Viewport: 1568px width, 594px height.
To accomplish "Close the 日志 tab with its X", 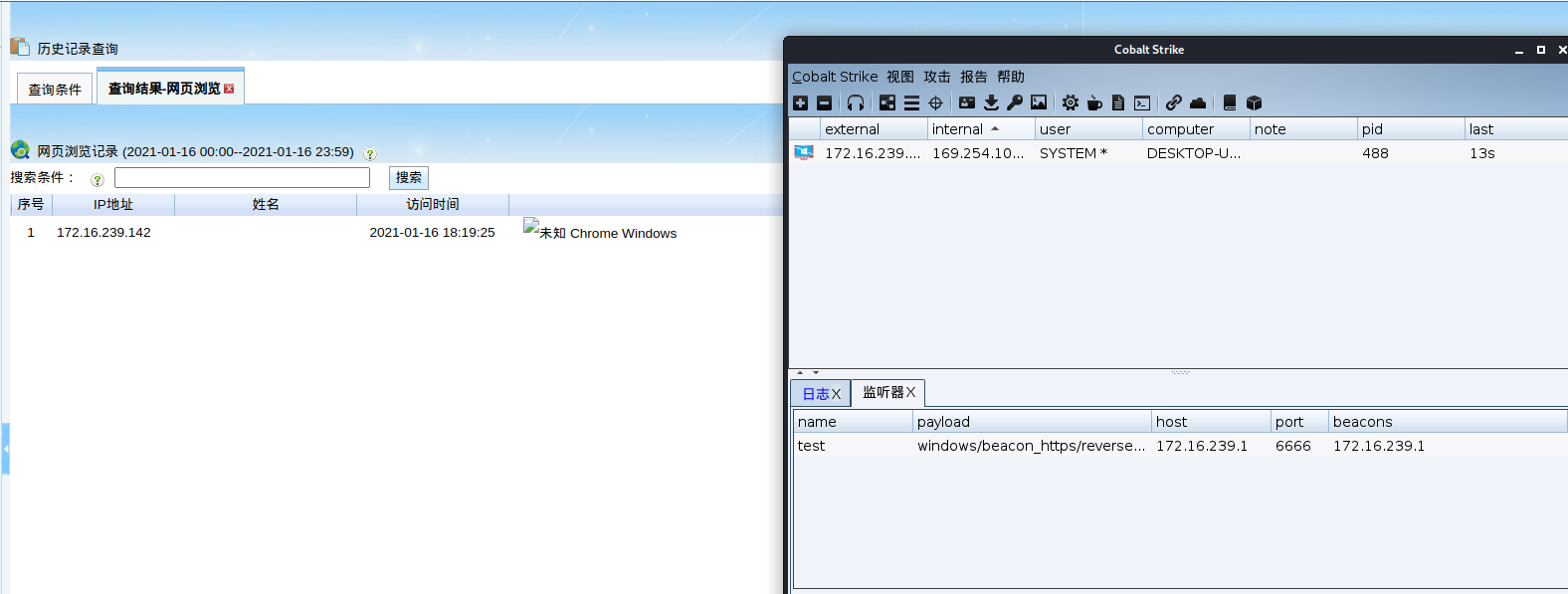I will point(836,394).
